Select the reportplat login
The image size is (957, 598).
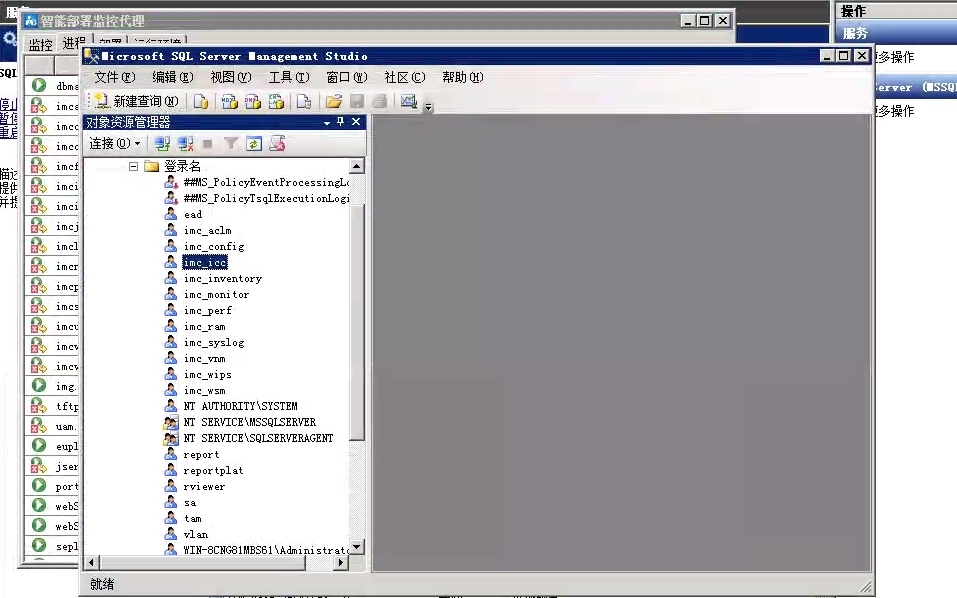point(213,470)
